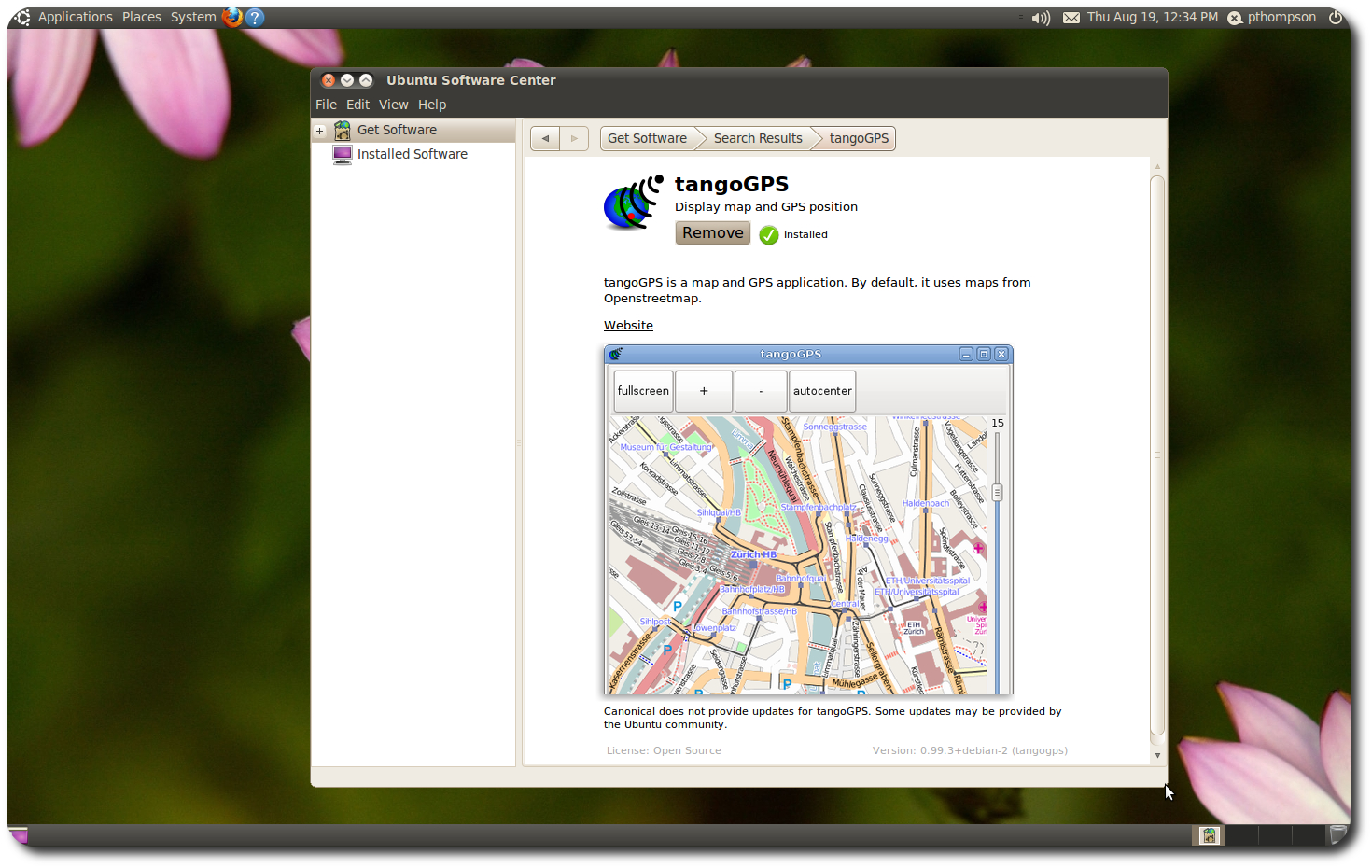This screenshot has width=1372, height=868.
Task: Click the tangoGPS breadcrumb button
Action: 859,138
